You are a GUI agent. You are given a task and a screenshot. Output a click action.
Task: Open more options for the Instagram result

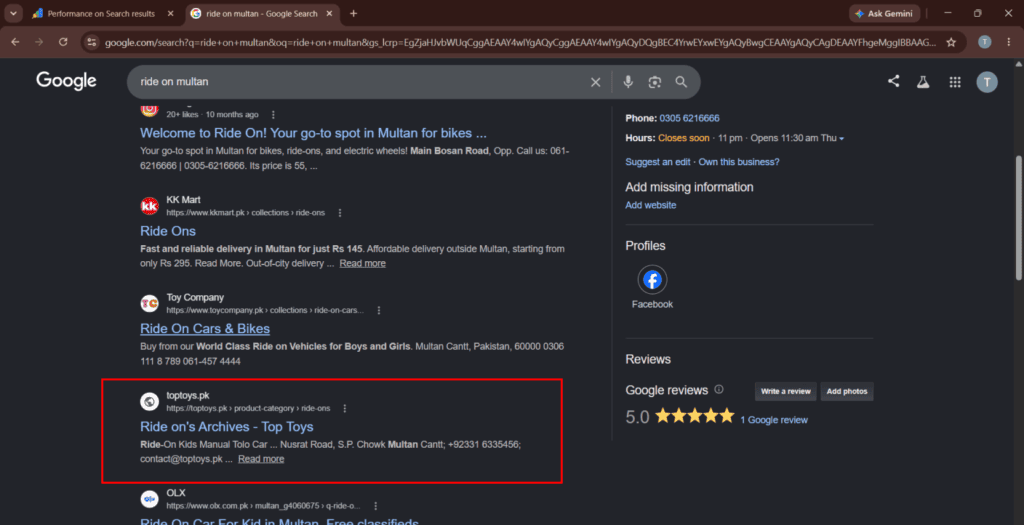point(273,114)
